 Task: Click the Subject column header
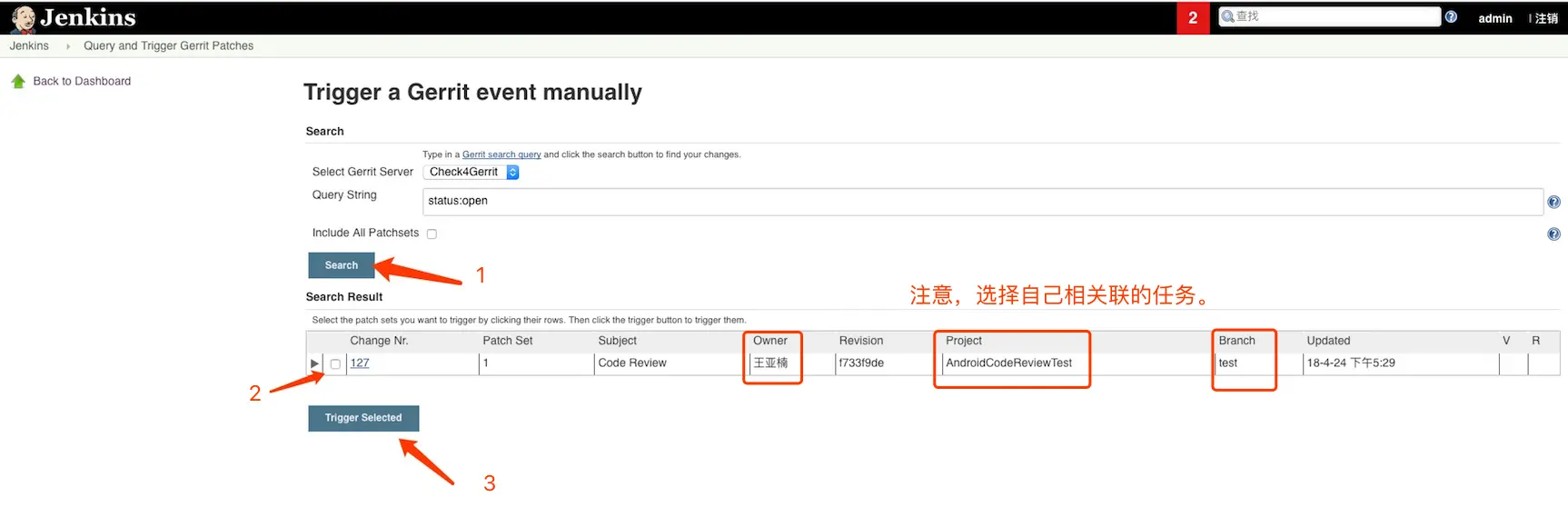click(618, 341)
